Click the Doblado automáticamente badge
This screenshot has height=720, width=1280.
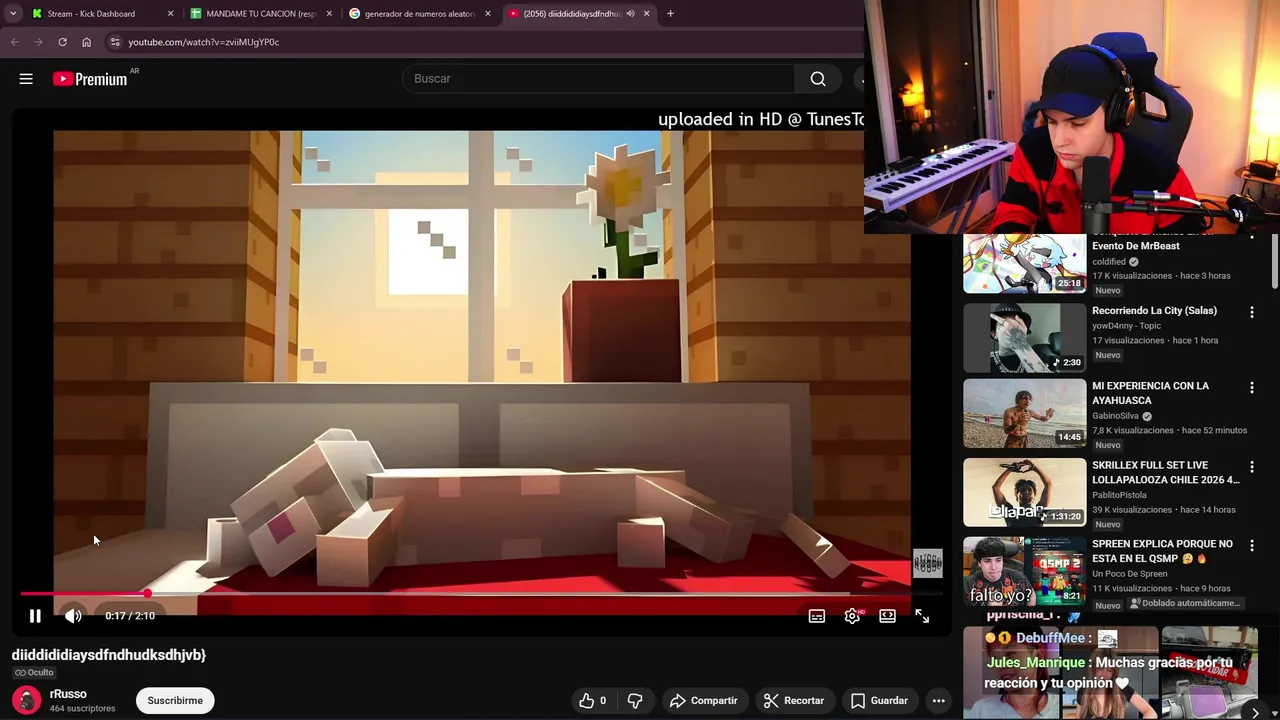[1185, 604]
